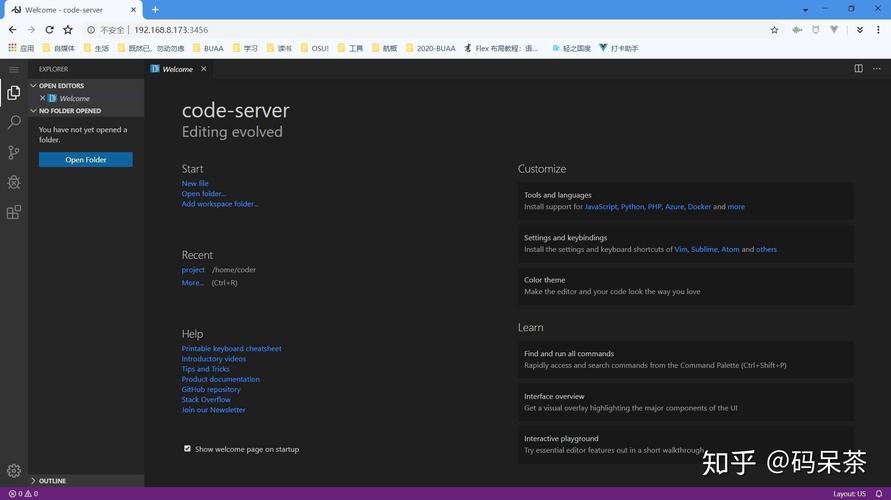Open the Interactive playground card
891x500 pixels.
tap(685, 444)
